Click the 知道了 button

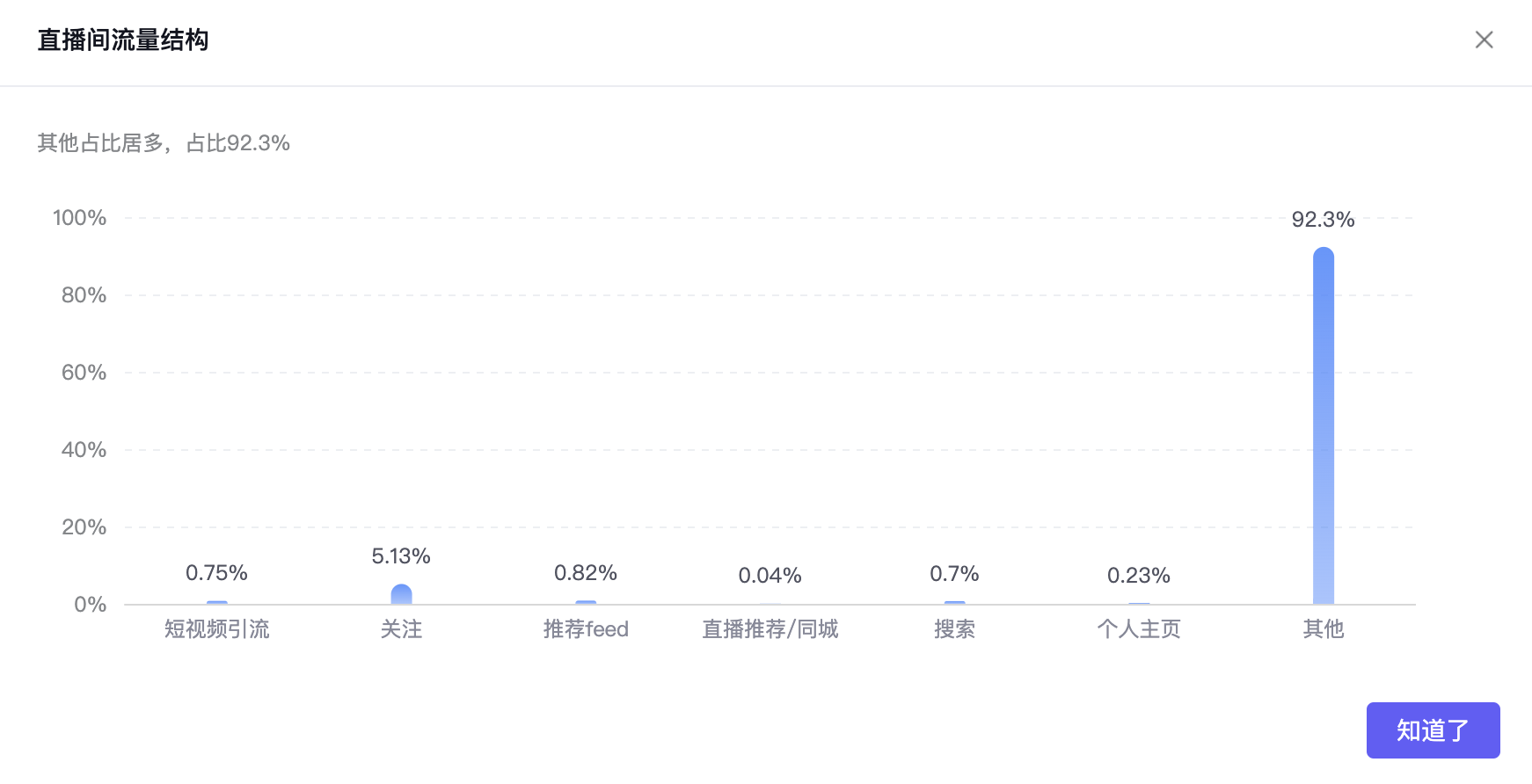point(1433,730)
